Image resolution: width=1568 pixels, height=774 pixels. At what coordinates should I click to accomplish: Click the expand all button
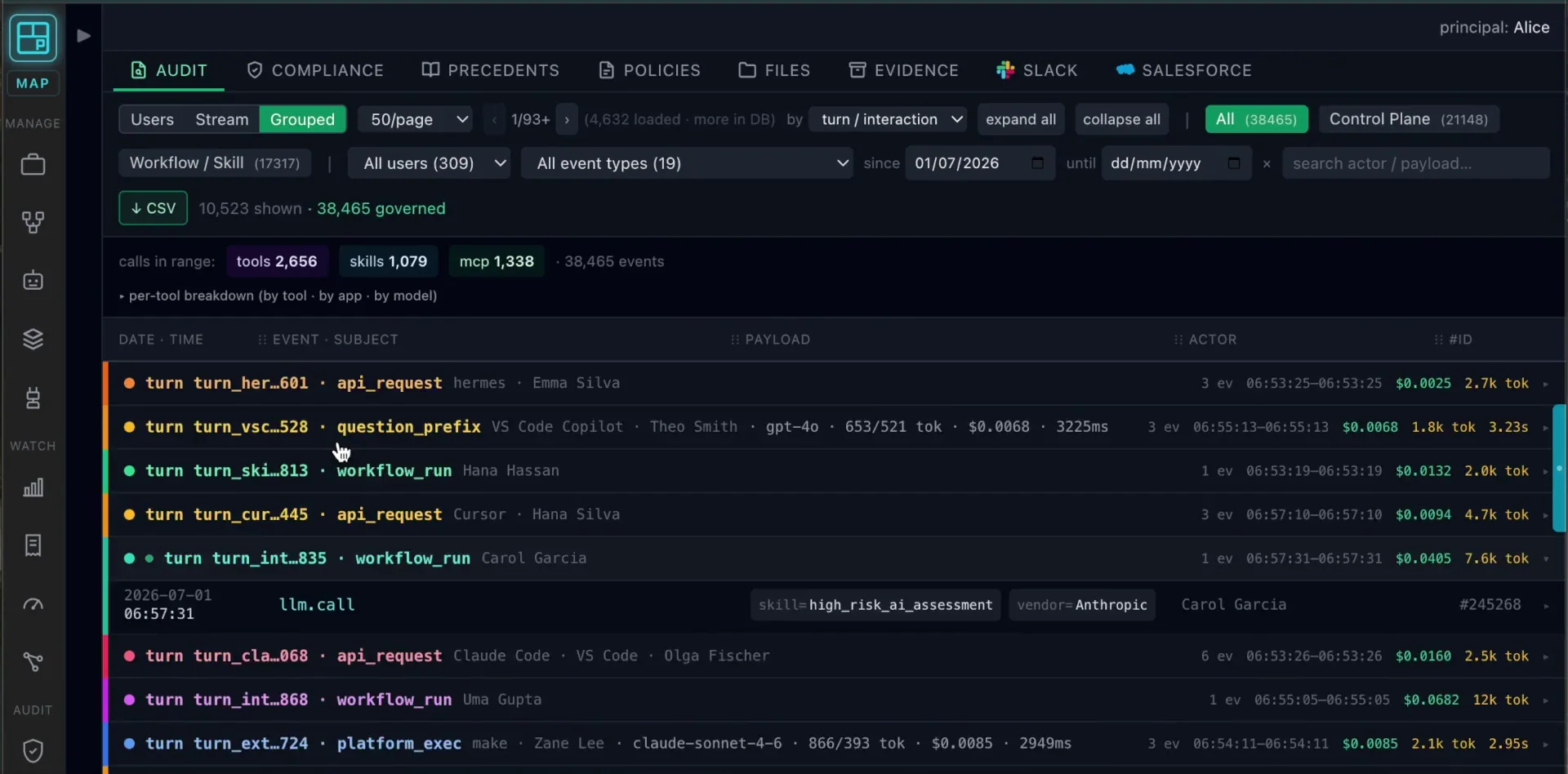tap(1021, 119)
